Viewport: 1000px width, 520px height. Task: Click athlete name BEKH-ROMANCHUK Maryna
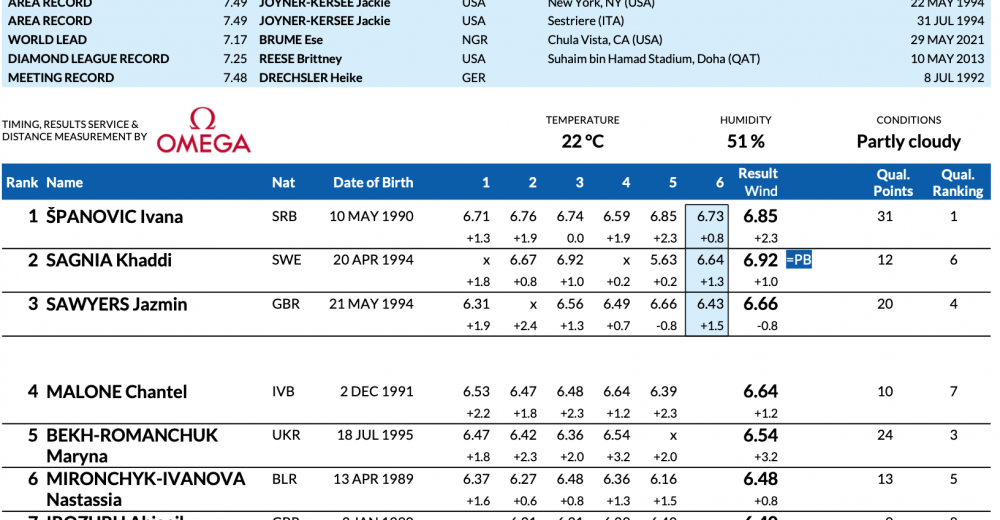click(131, 445)
